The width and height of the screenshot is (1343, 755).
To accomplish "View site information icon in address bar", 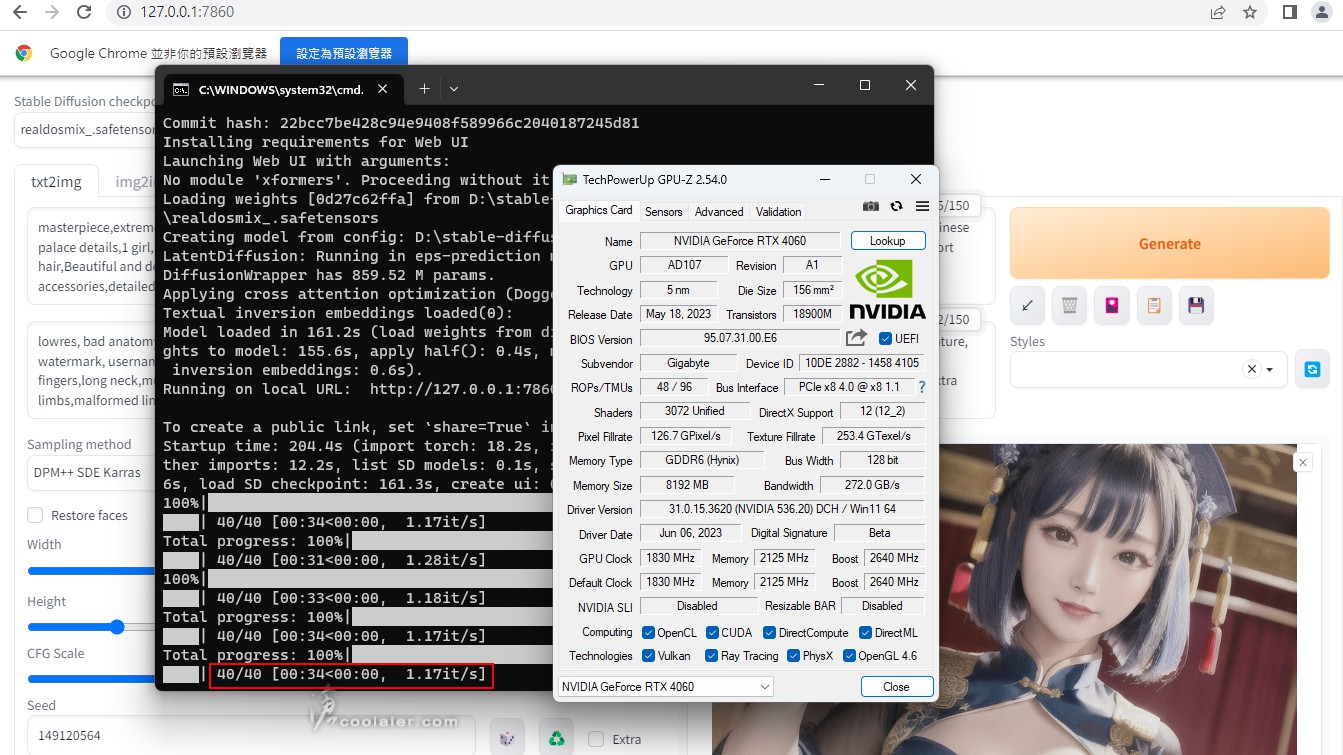I will tap(123, 13).
